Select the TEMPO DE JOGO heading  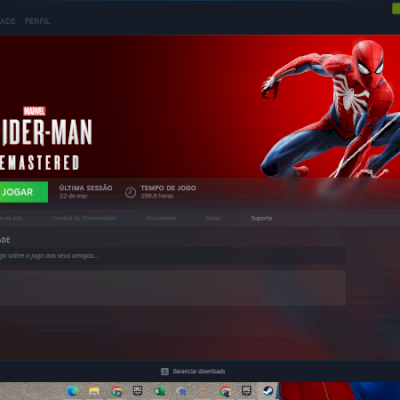point(168,188)
